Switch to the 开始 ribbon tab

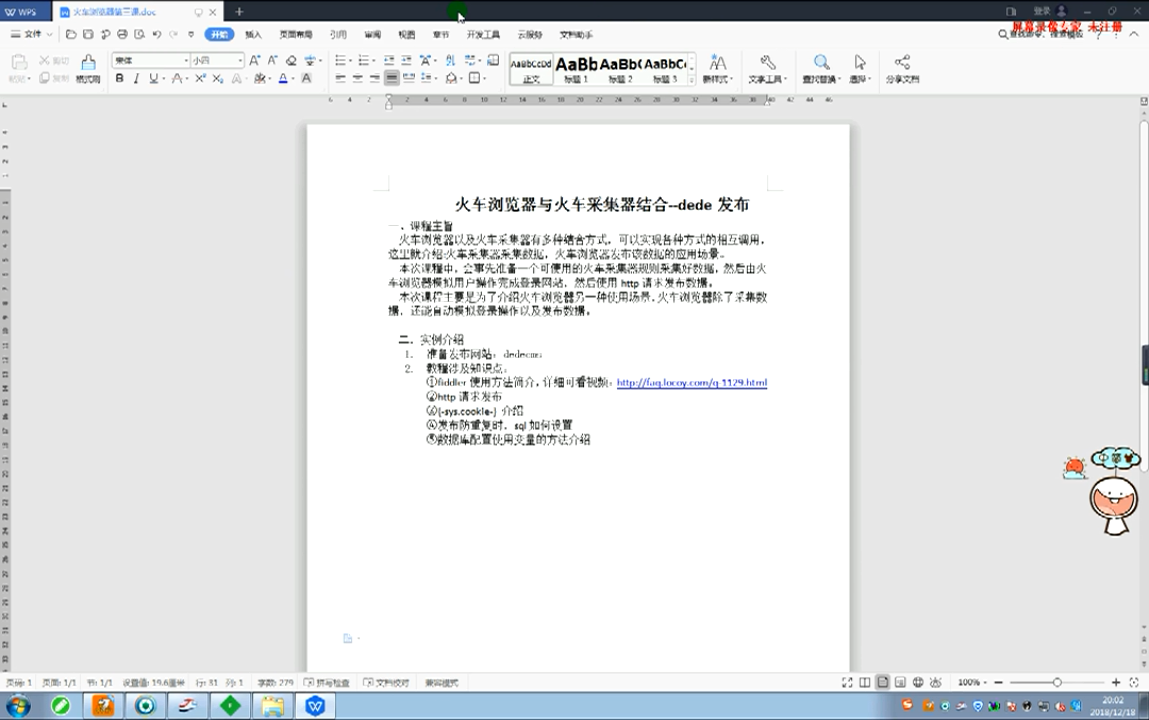[x=219, y=34]
